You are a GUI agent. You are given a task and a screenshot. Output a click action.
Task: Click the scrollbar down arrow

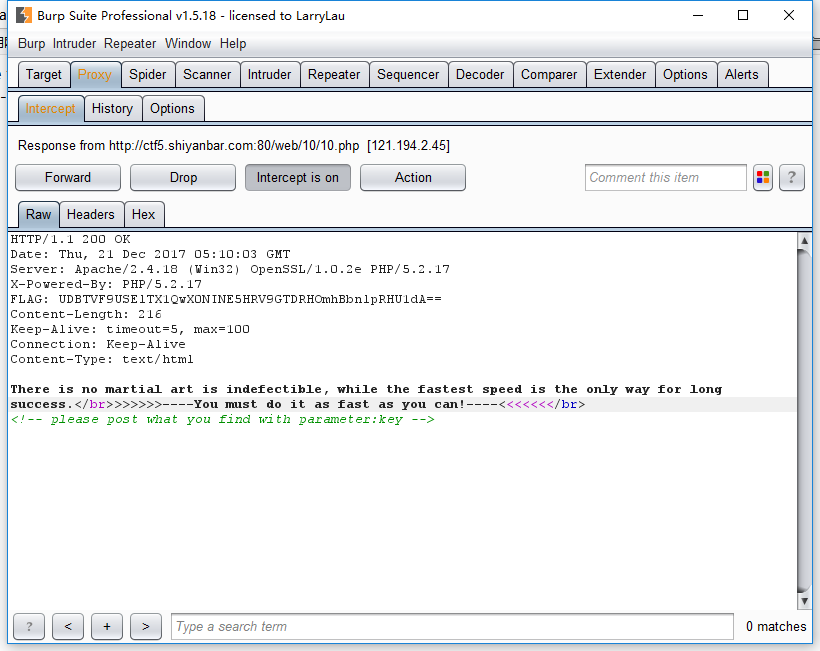coord(804,601)
